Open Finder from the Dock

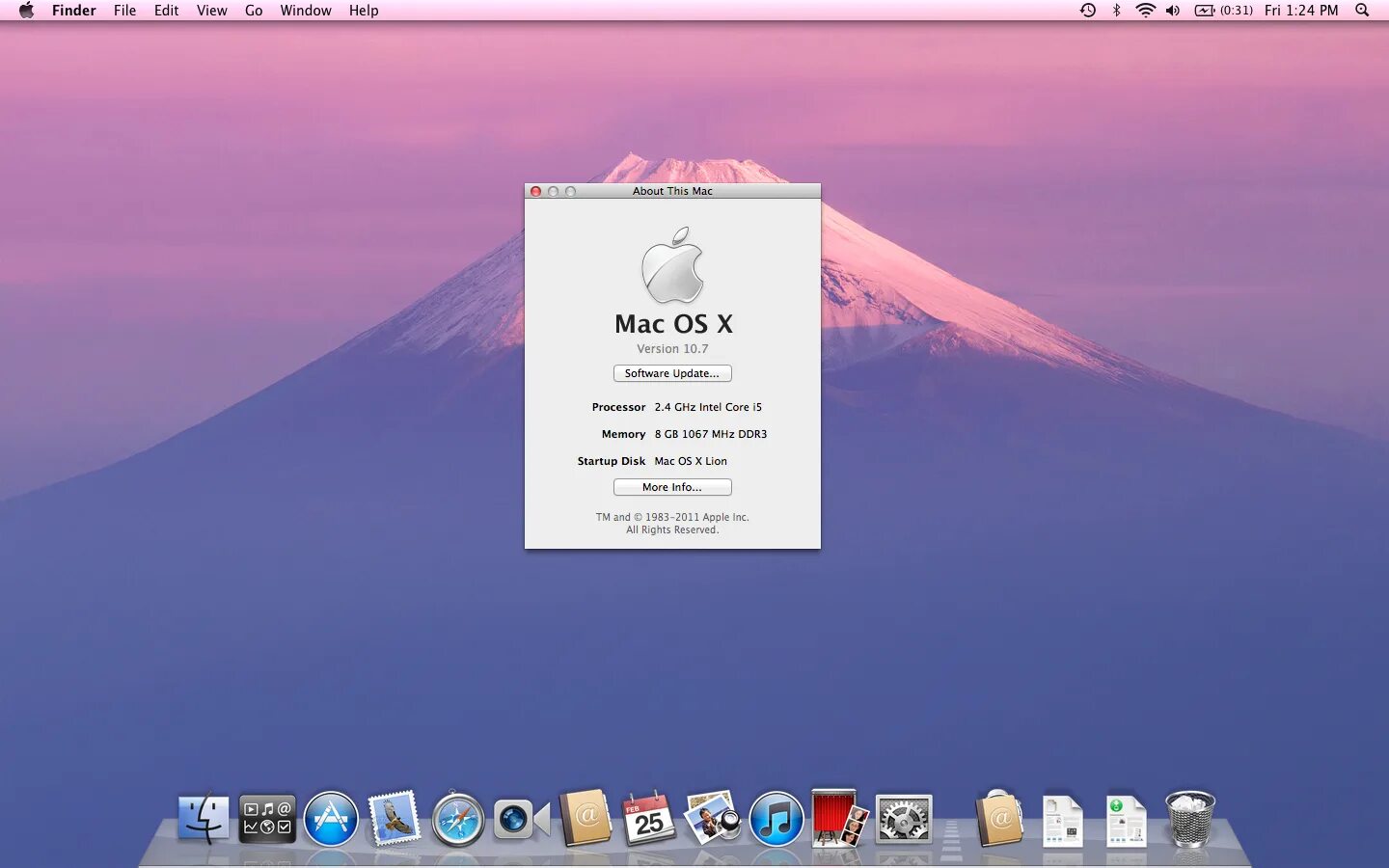(204, 819)
